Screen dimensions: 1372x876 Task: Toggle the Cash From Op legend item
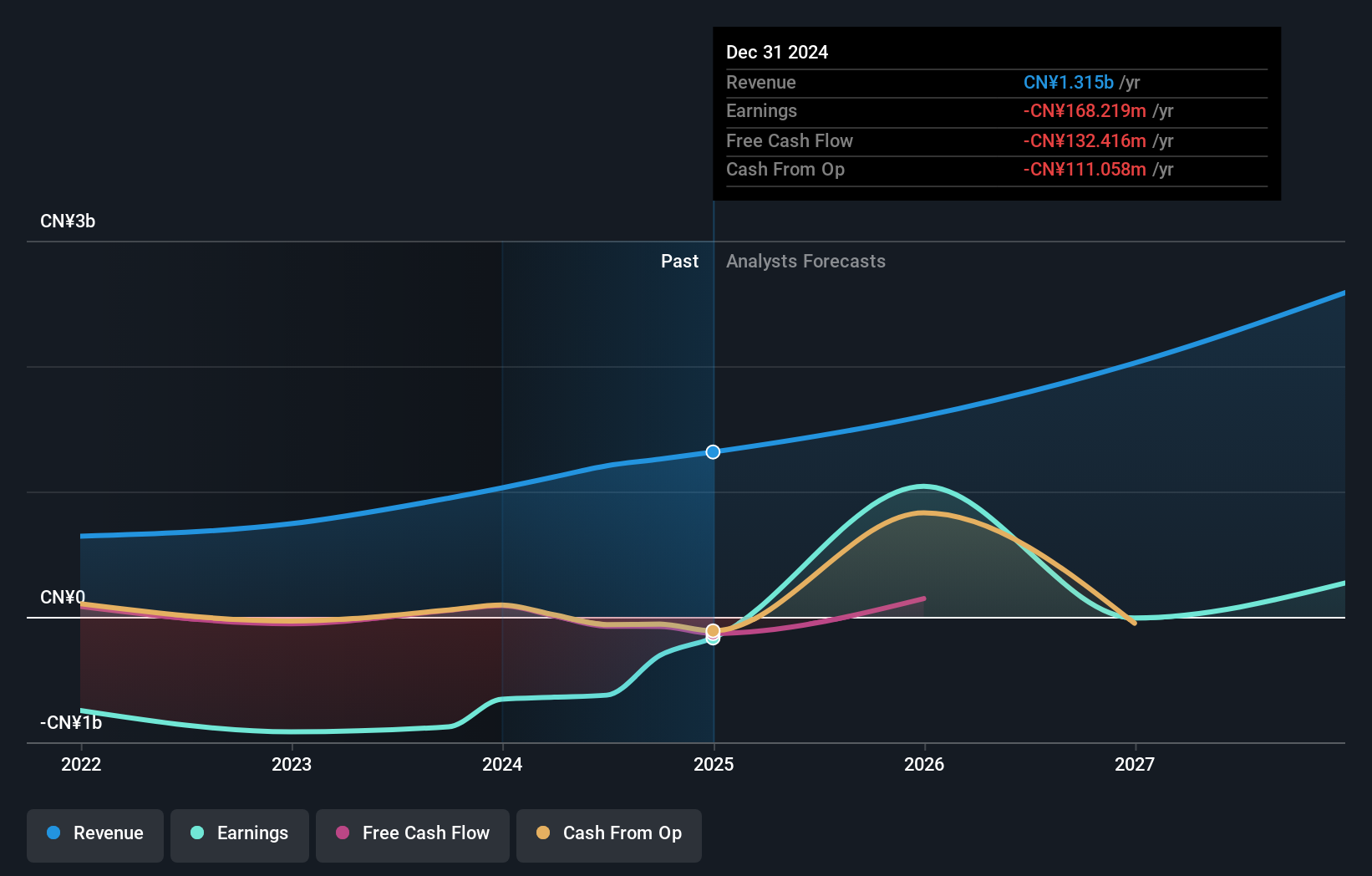609,835
